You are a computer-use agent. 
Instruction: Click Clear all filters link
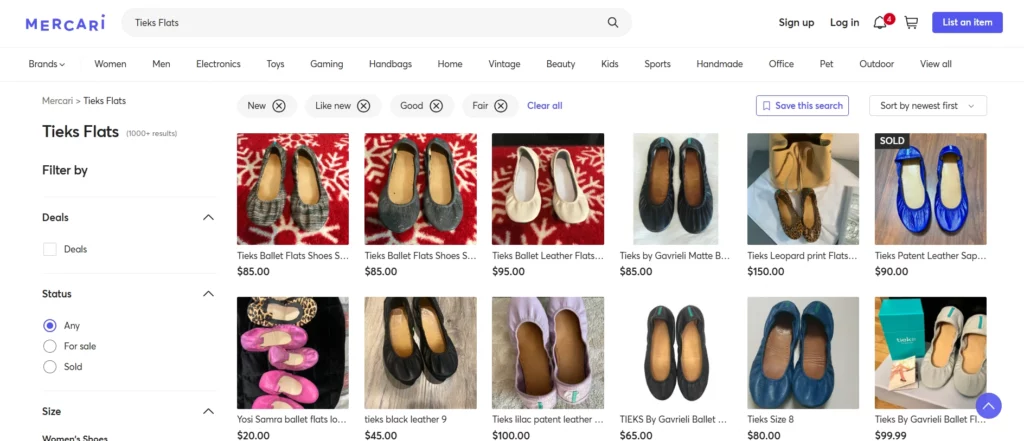point(545,106)
